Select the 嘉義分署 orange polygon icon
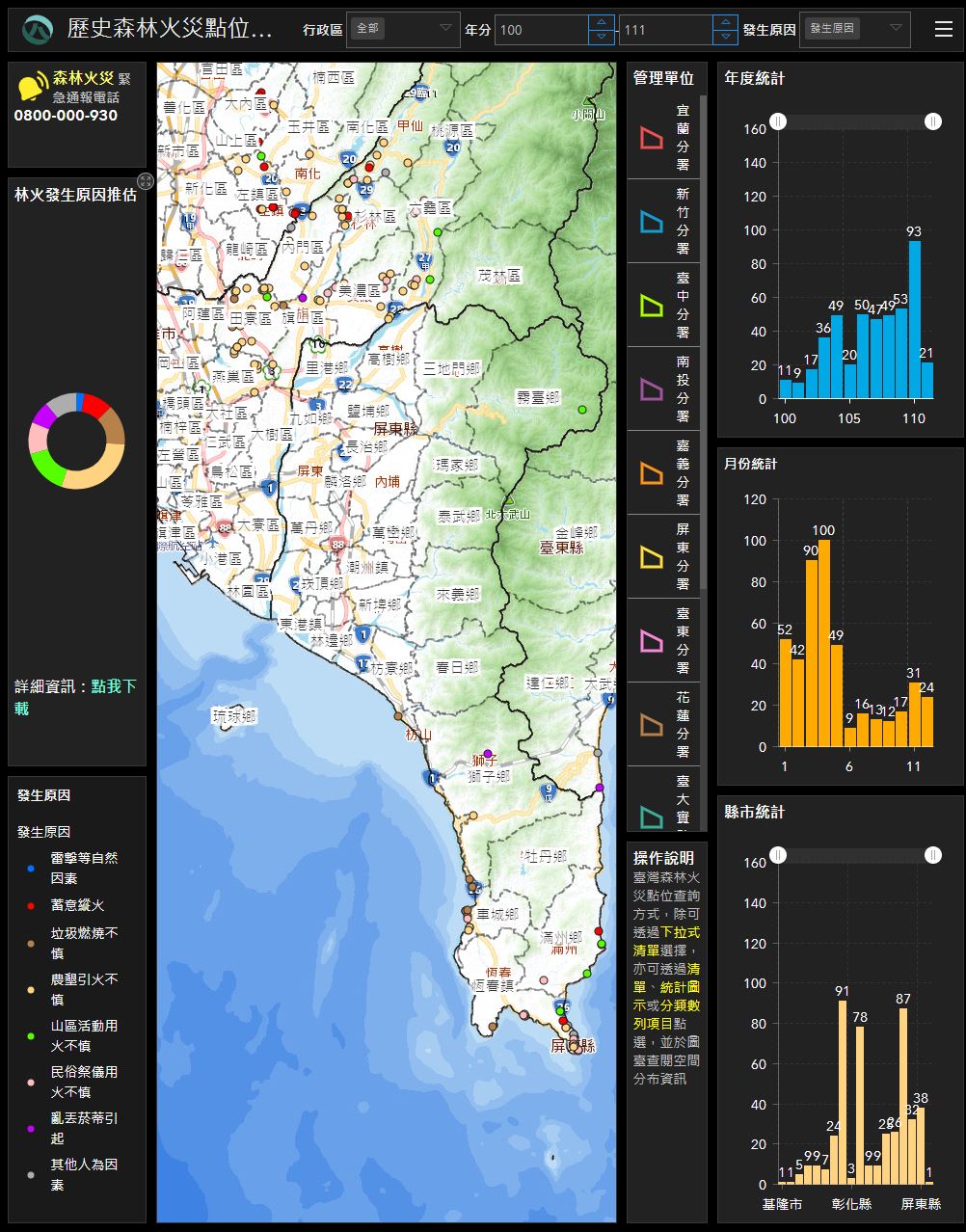The image size is (966, 1232). coord(652,473)
